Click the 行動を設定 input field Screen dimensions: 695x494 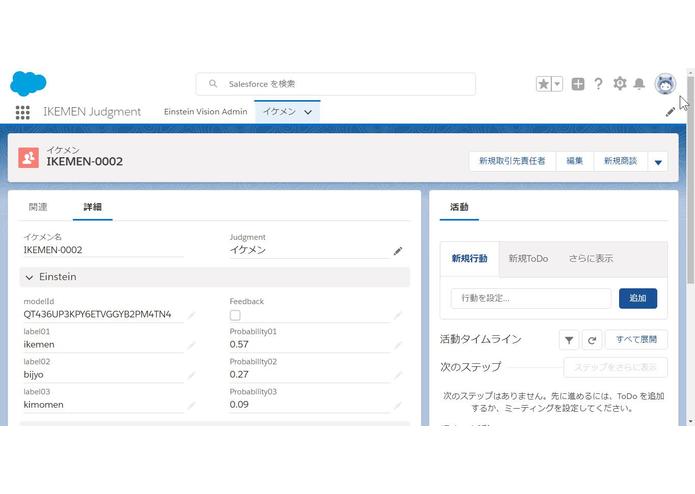click(531, 298)
